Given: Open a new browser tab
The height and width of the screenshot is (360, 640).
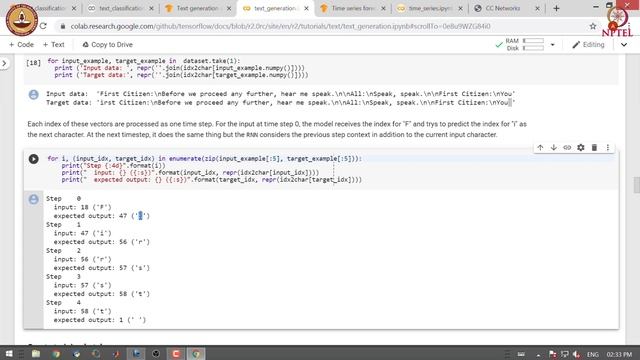Looking at the screenshot, I should tap(556, 8).
